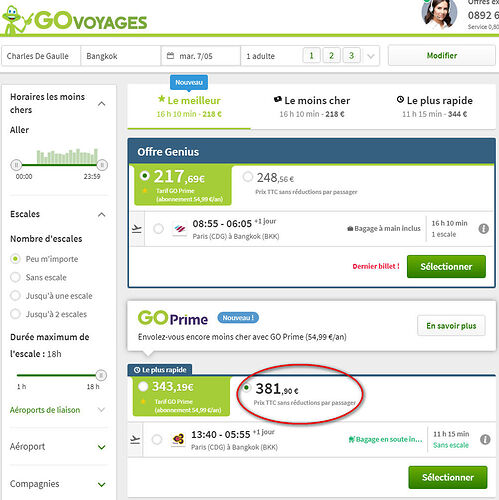Click the GO Prime logo

[173, 318]
